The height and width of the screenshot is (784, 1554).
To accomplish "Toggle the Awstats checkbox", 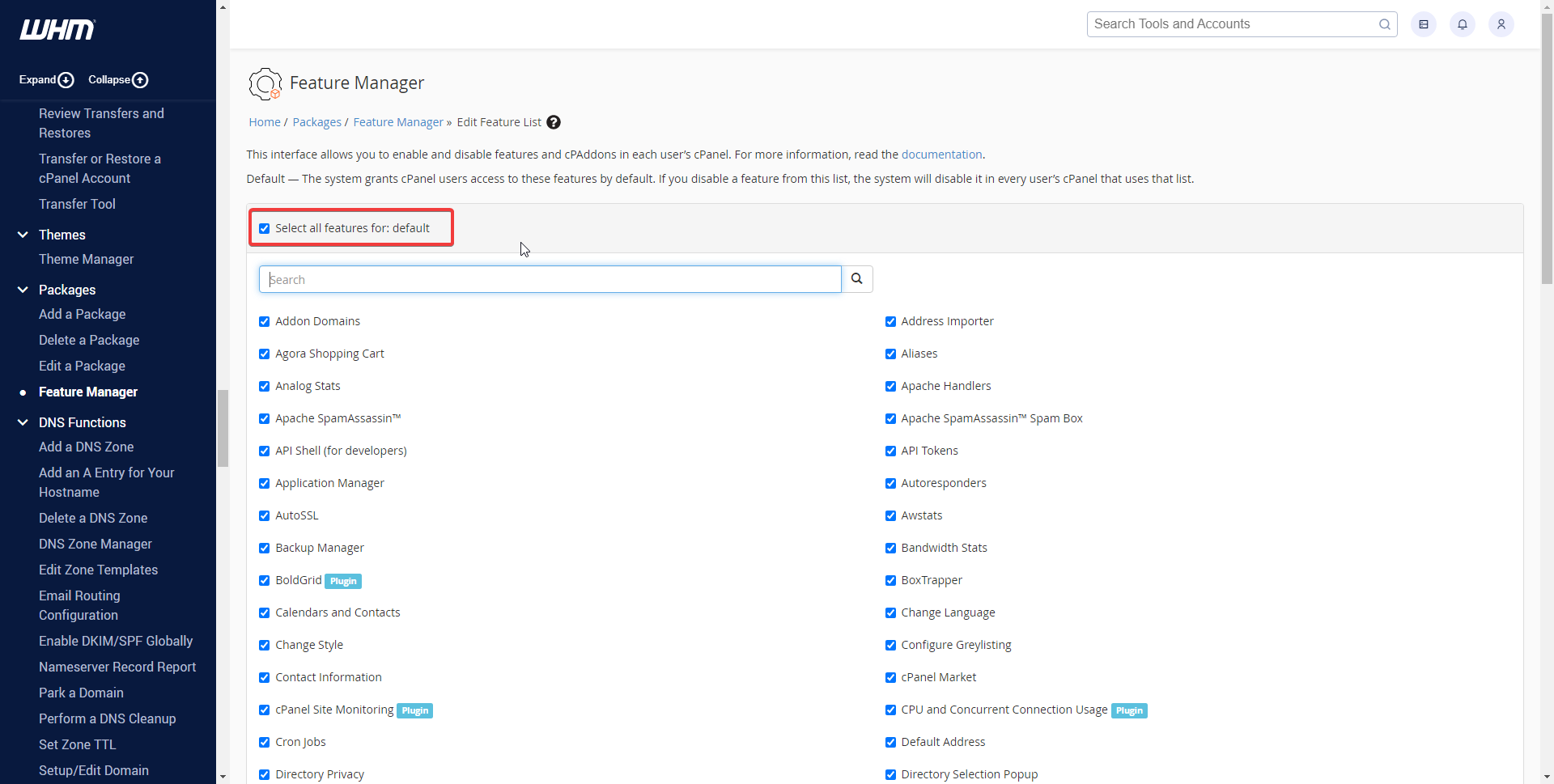I will pyautogui.click(x=890, y=515).
